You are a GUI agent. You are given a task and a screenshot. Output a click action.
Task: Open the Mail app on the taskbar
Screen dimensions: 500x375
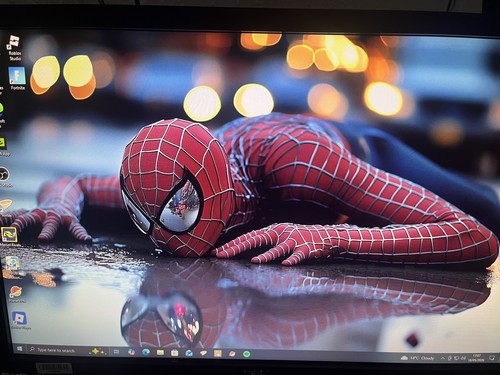189,353
